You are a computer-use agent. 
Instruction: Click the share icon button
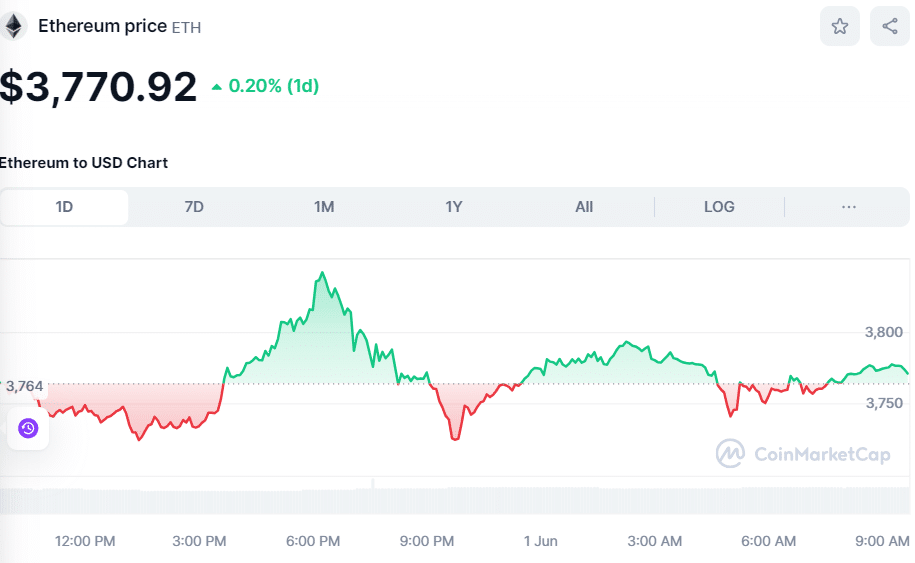(x=889, y=26)
